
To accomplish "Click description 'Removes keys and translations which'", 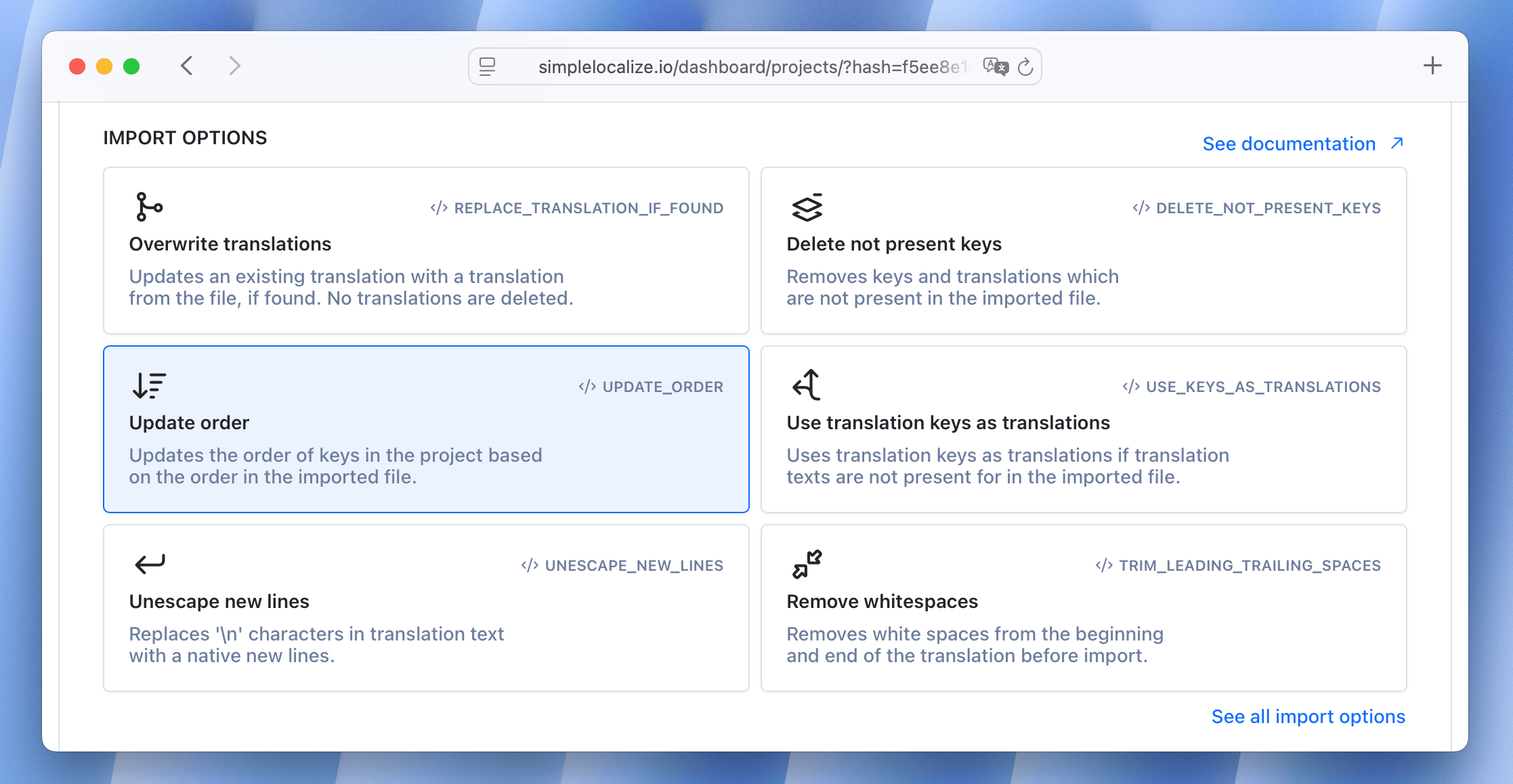I will coord(952,276).
